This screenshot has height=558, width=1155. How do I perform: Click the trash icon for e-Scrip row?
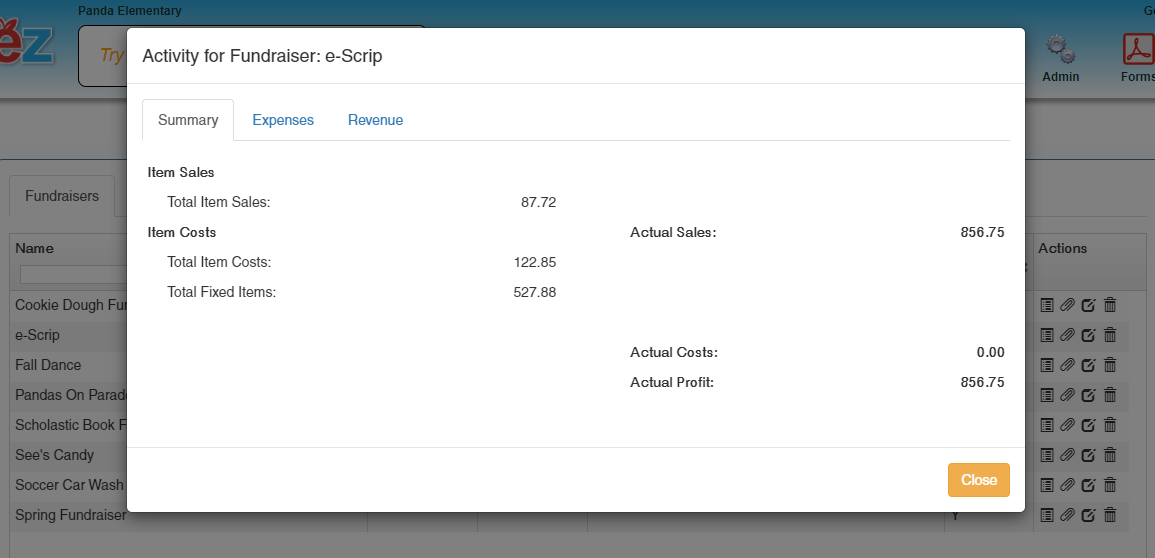1109,335
